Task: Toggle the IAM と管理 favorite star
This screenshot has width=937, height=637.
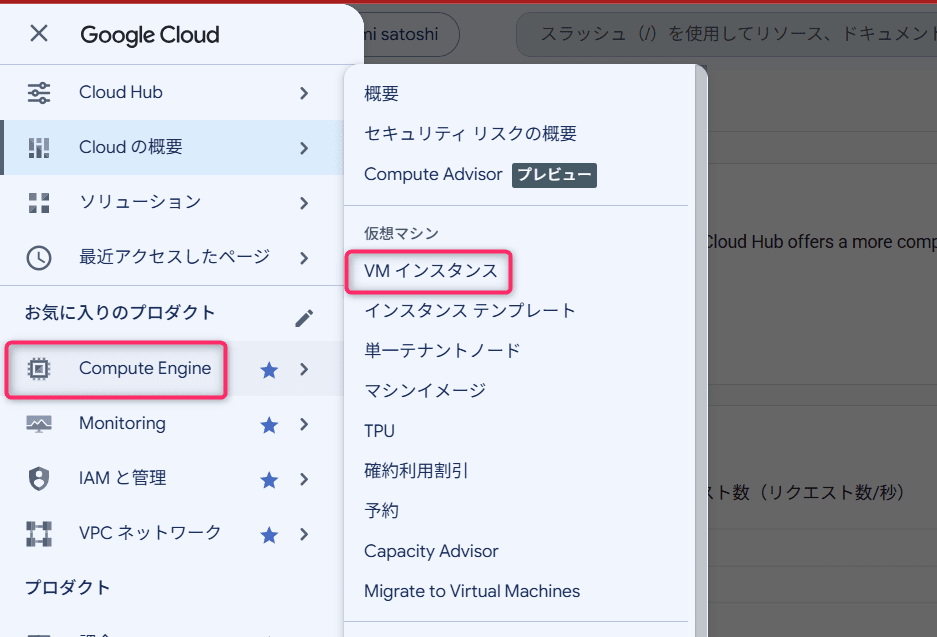Action: (x=270, y=480)
